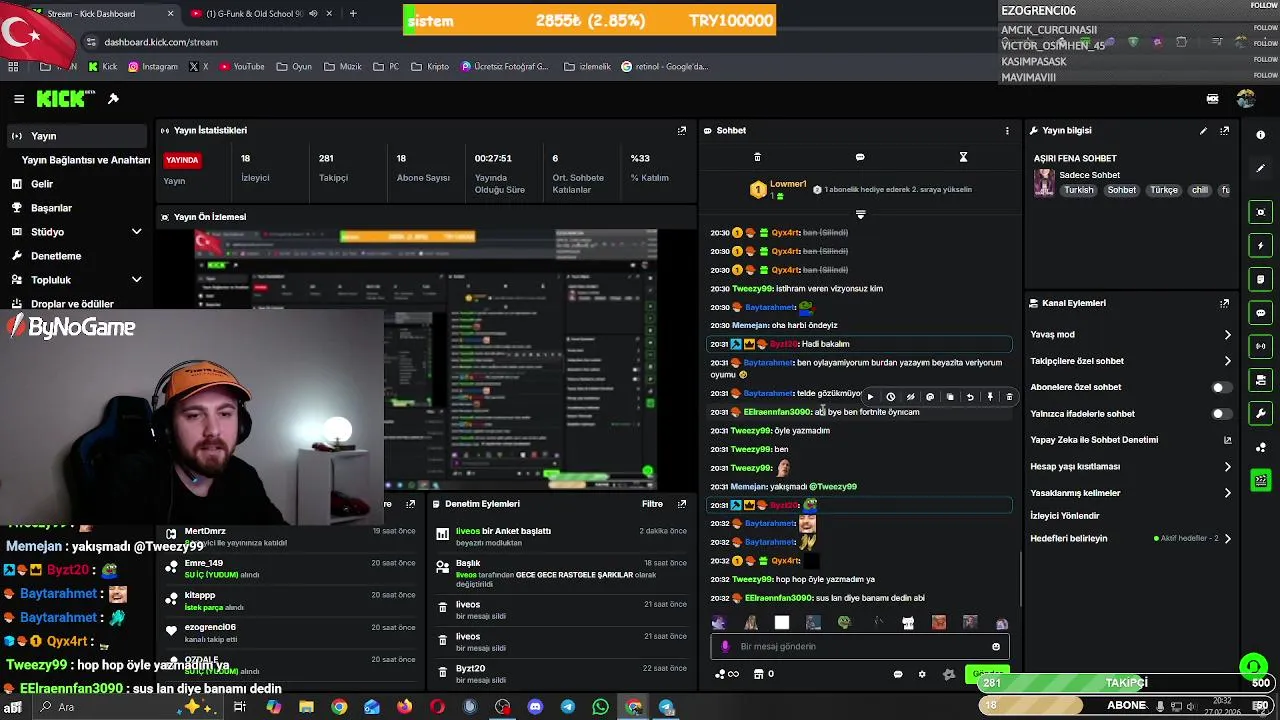Expand Hesap yaşı kısıtlaması settings
This screenshot has height=720, width=1280.
(x=1228, y=467)
